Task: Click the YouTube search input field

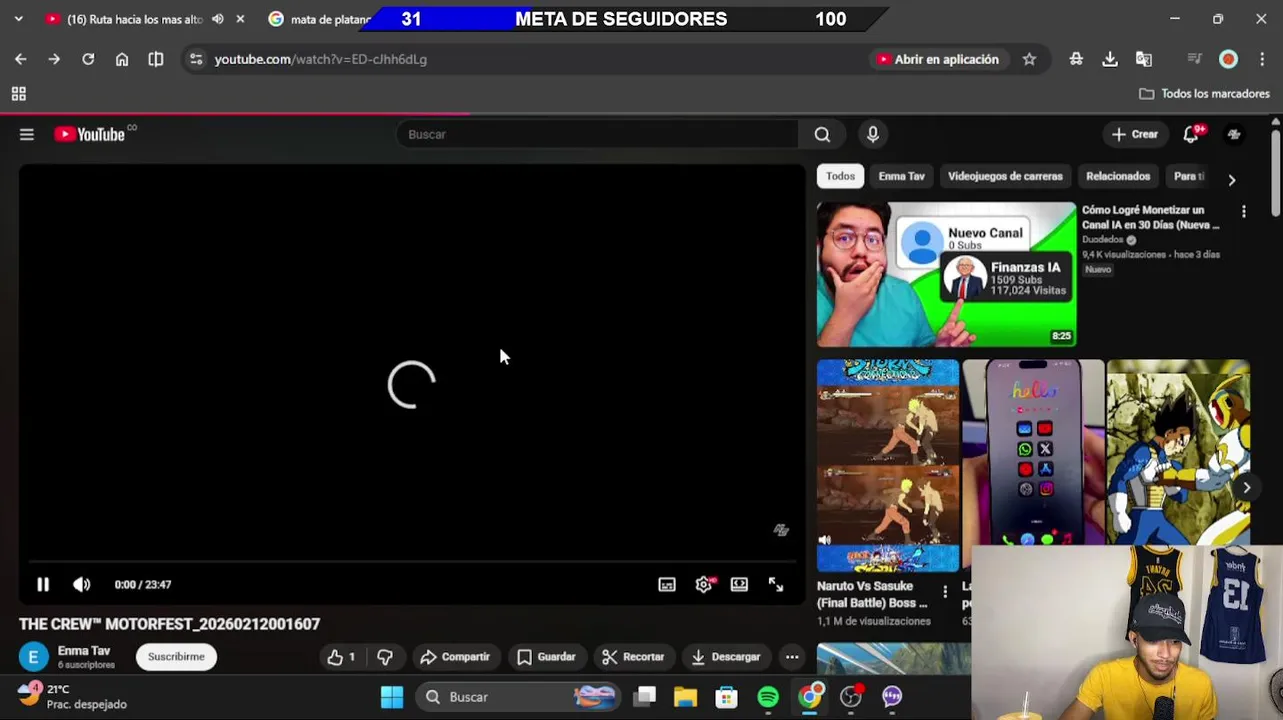Action: tap(598, 134)
